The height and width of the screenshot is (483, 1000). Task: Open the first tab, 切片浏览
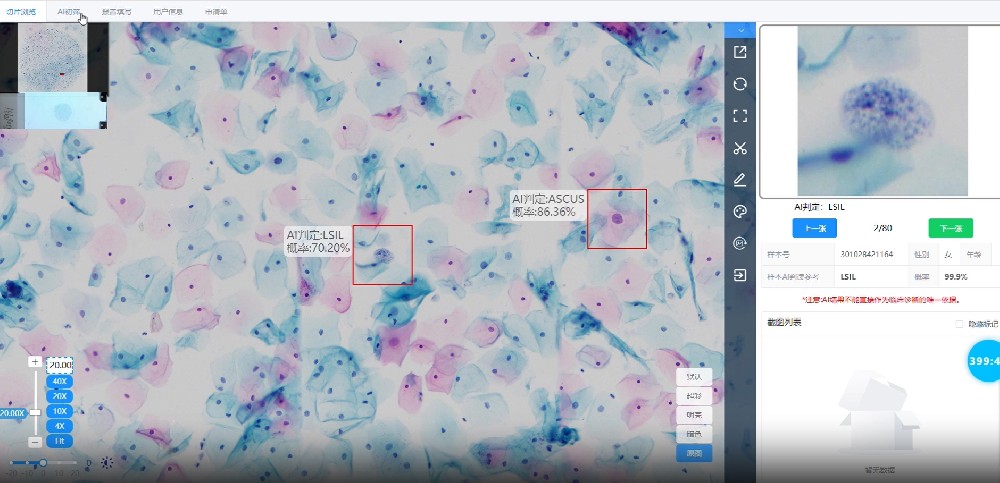[20, 11]
